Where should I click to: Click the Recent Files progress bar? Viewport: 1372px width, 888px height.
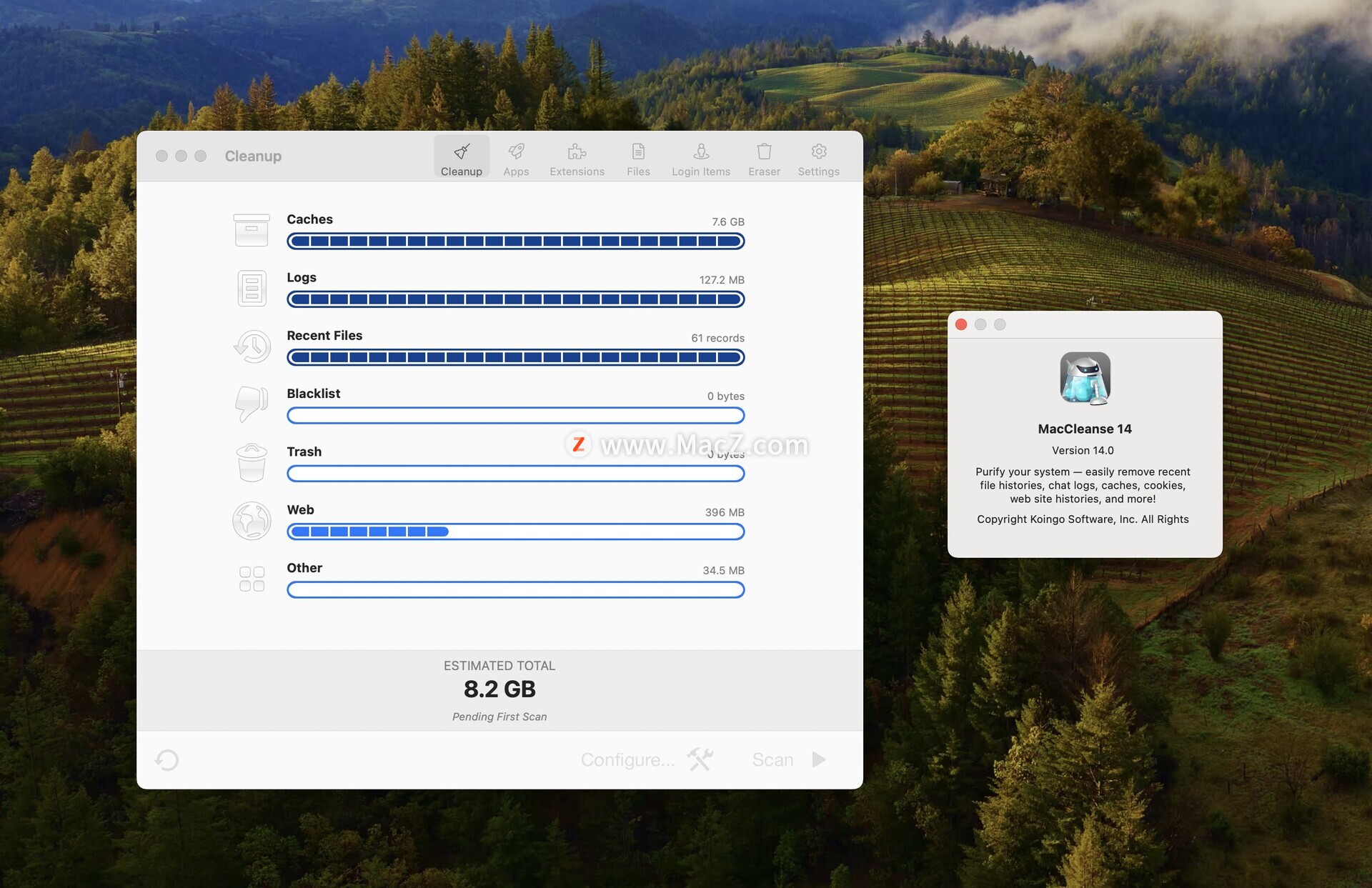[x=516, y=357]
